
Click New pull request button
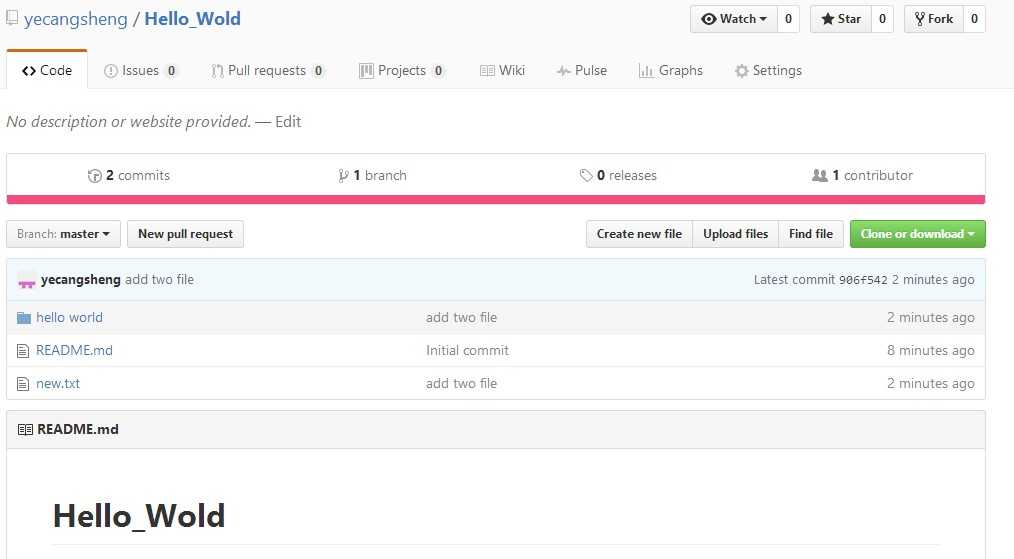click(186, 234)
